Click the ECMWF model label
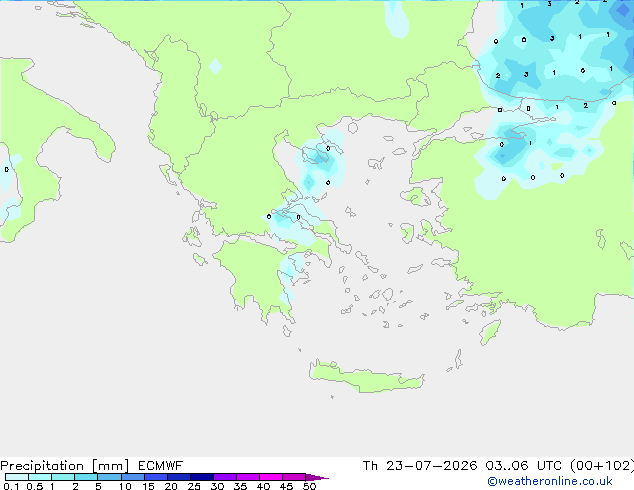This screenshot has width=634, height=490. [161, 466]
